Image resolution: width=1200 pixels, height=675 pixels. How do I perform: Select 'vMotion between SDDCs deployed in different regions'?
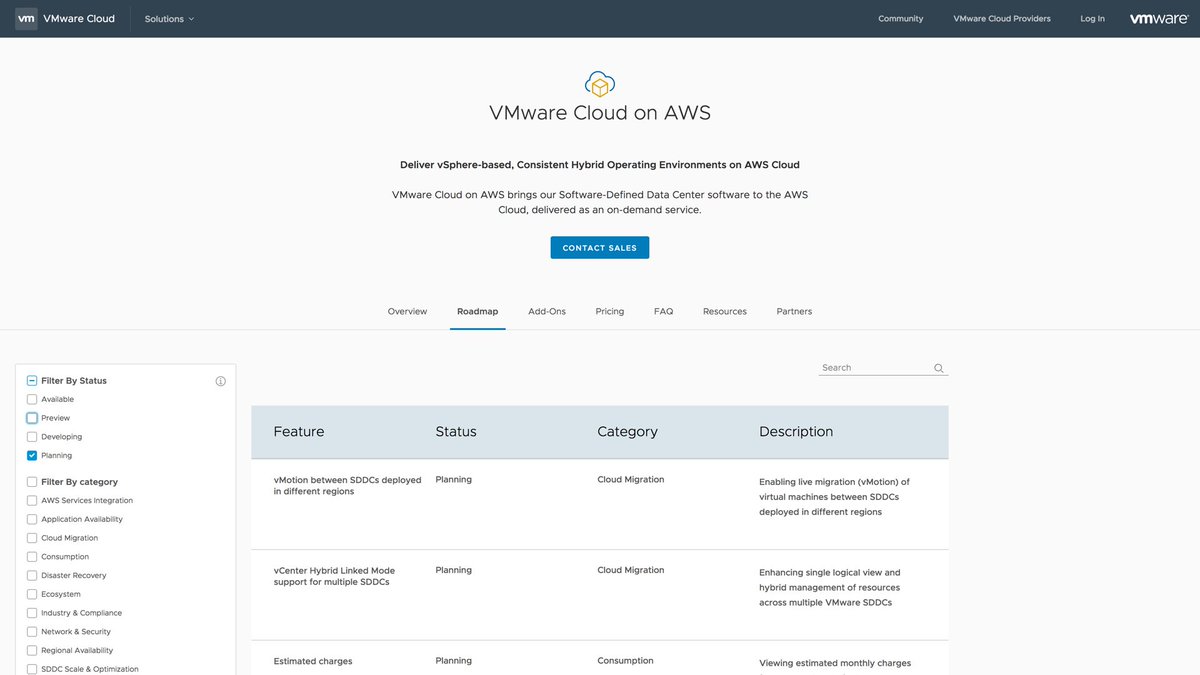coord(348,486)
